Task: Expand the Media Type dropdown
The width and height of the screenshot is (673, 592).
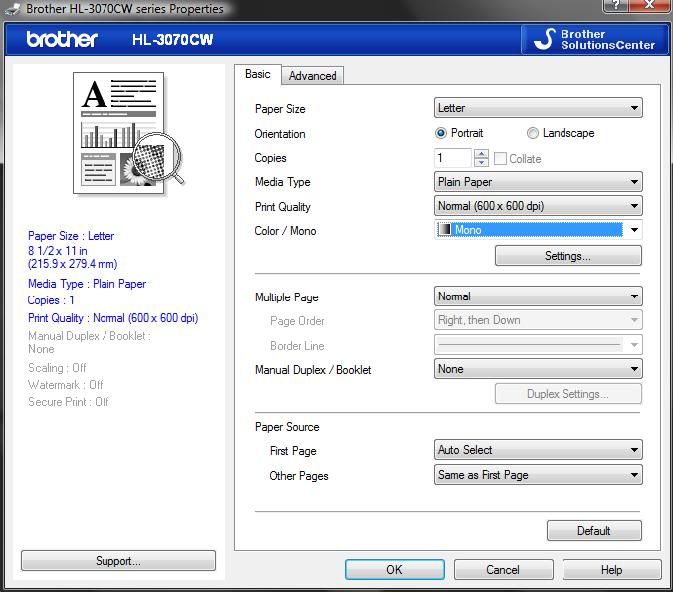Action: pyautogui.click(x=538, y=182)
